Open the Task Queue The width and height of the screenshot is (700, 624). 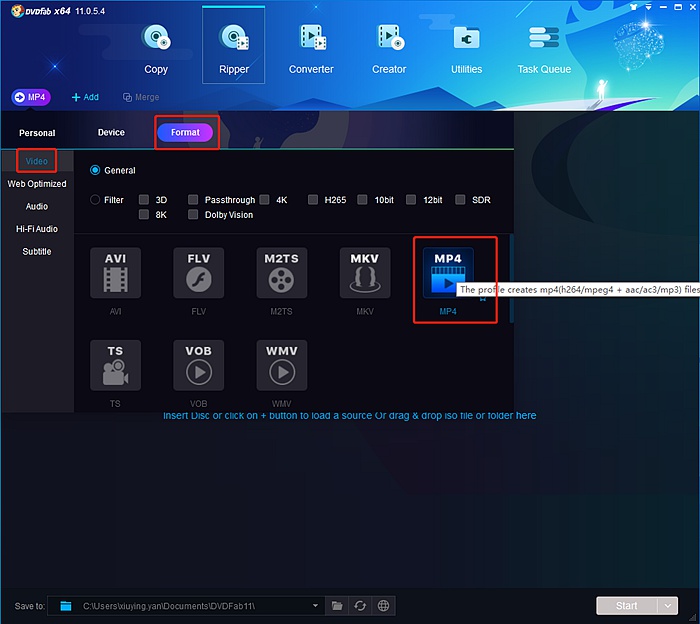[x=544, y=49]
